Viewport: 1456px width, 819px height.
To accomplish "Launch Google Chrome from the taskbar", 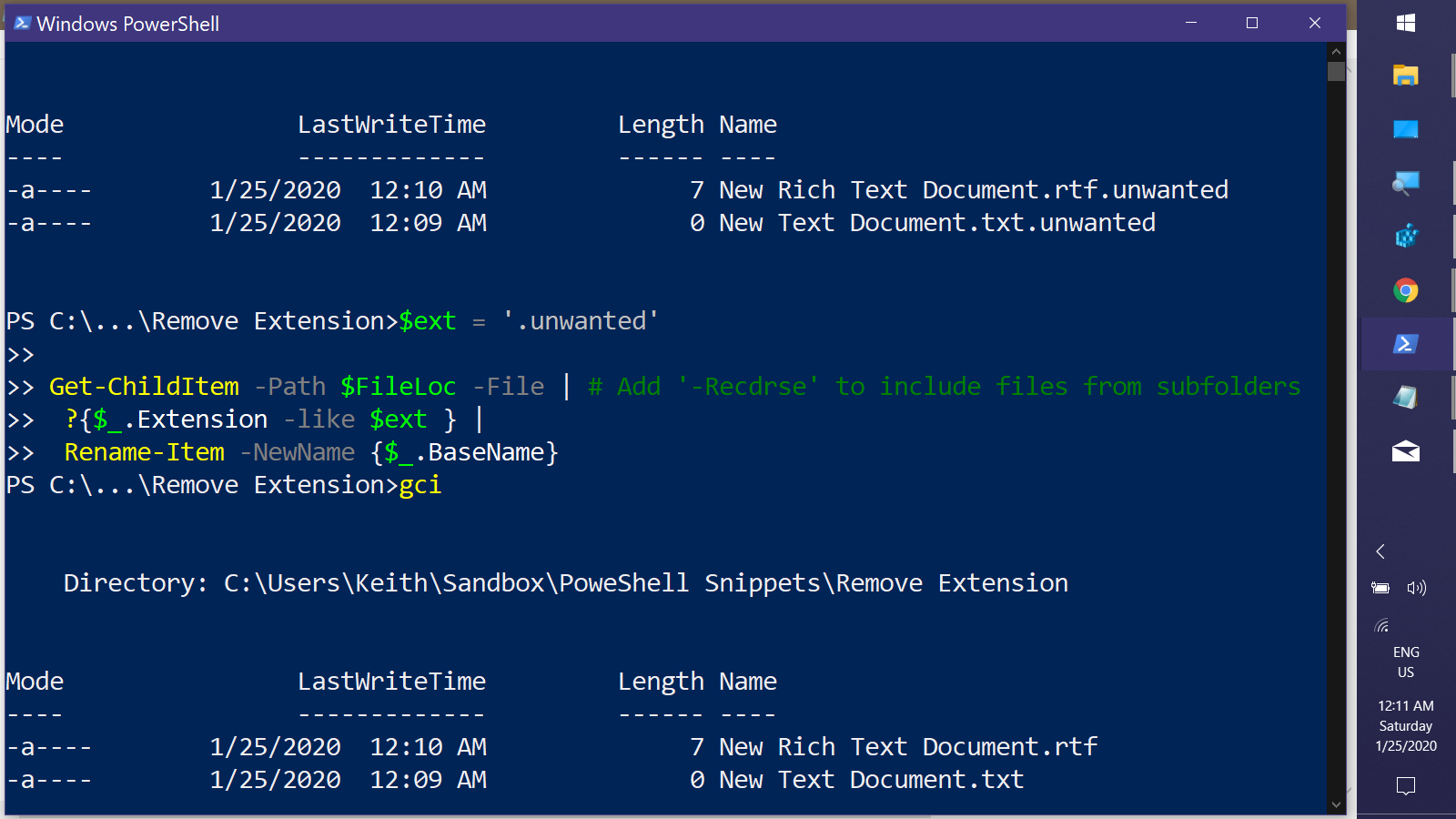I will (1406, 290).
